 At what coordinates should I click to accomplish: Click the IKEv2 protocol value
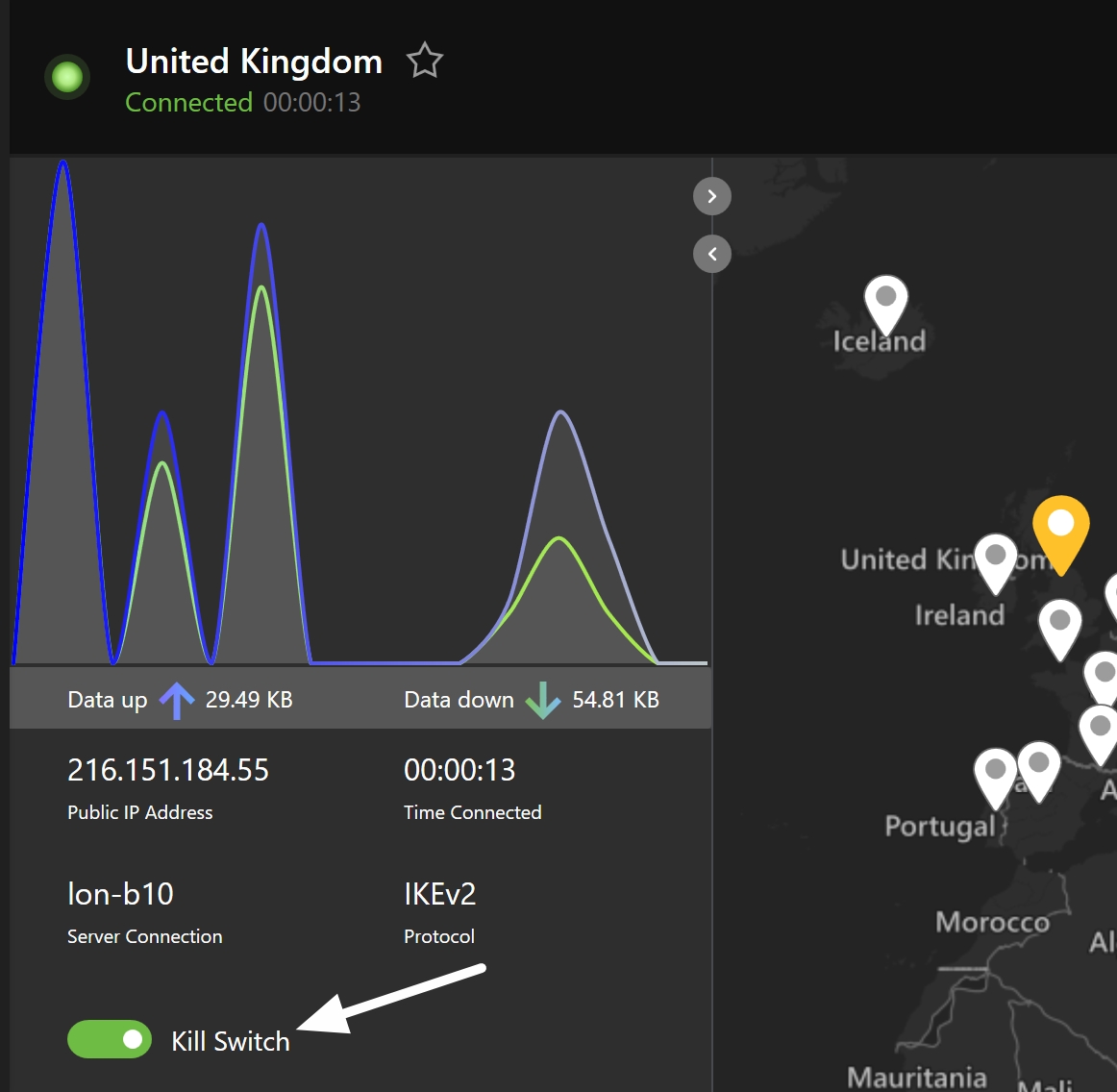(x=439, y=894)
